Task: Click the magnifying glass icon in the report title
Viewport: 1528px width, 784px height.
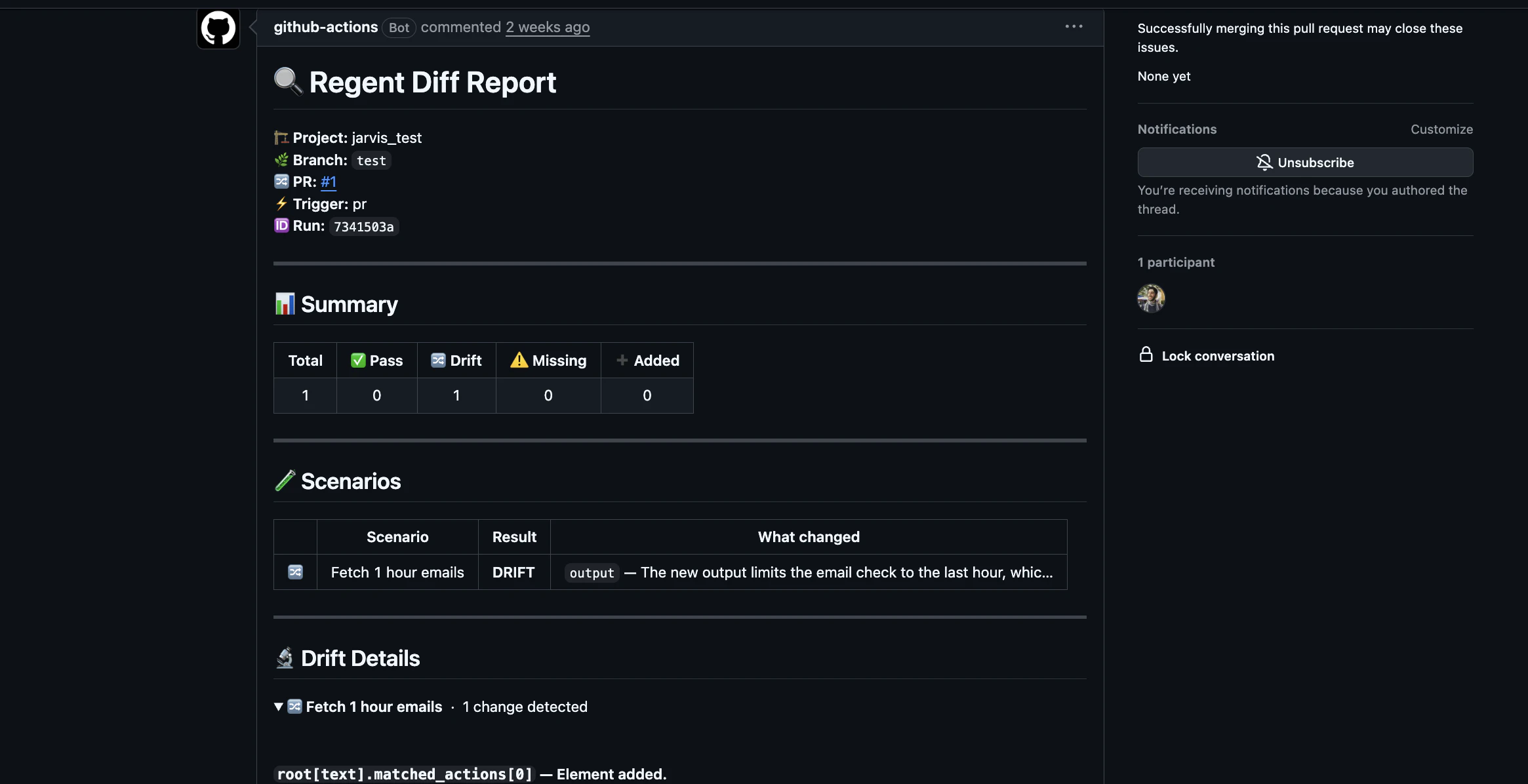Action: pyautogui.click(x=287, y=81)
